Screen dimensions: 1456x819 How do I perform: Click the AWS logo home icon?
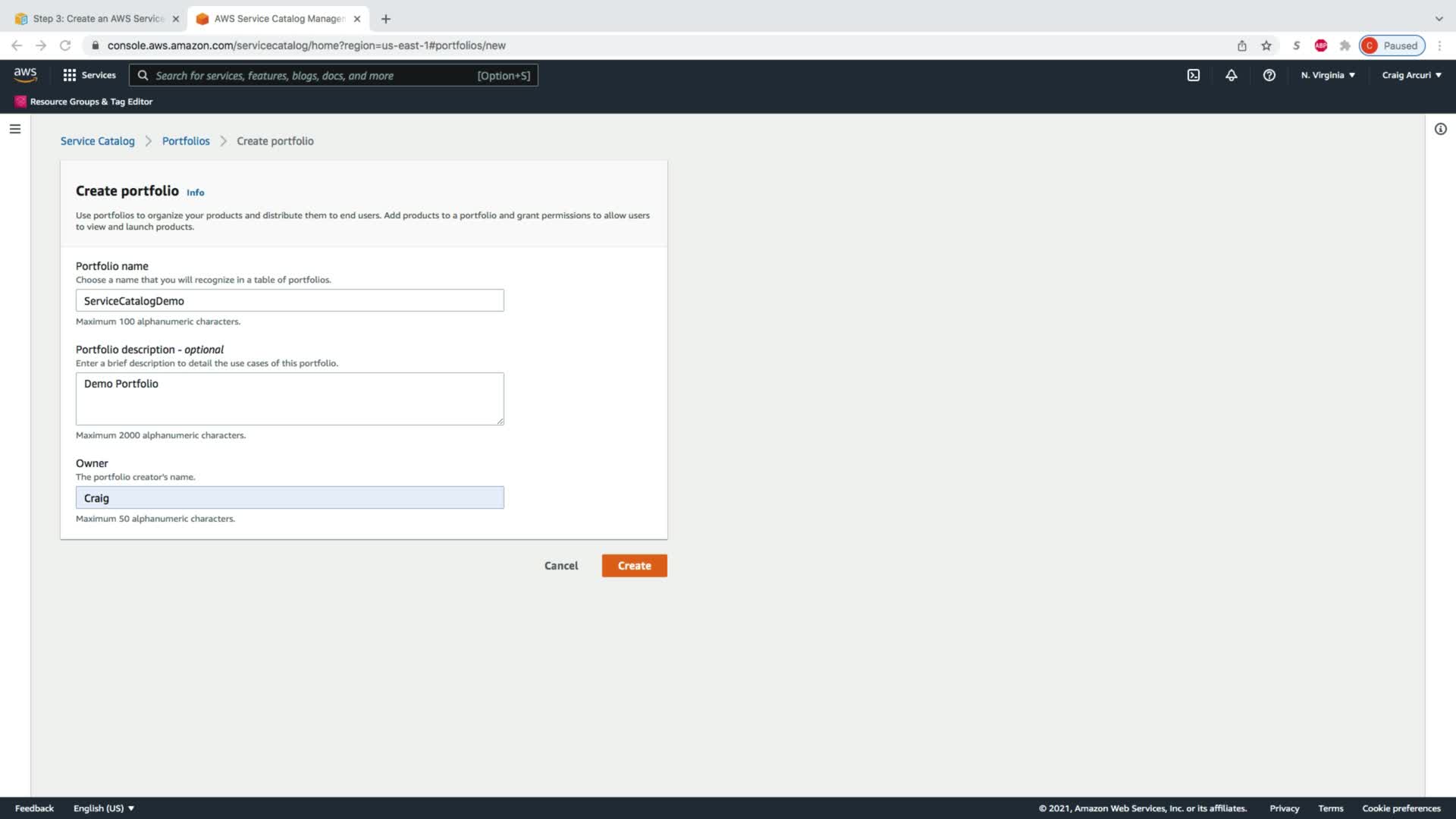(x=25, y=74)
